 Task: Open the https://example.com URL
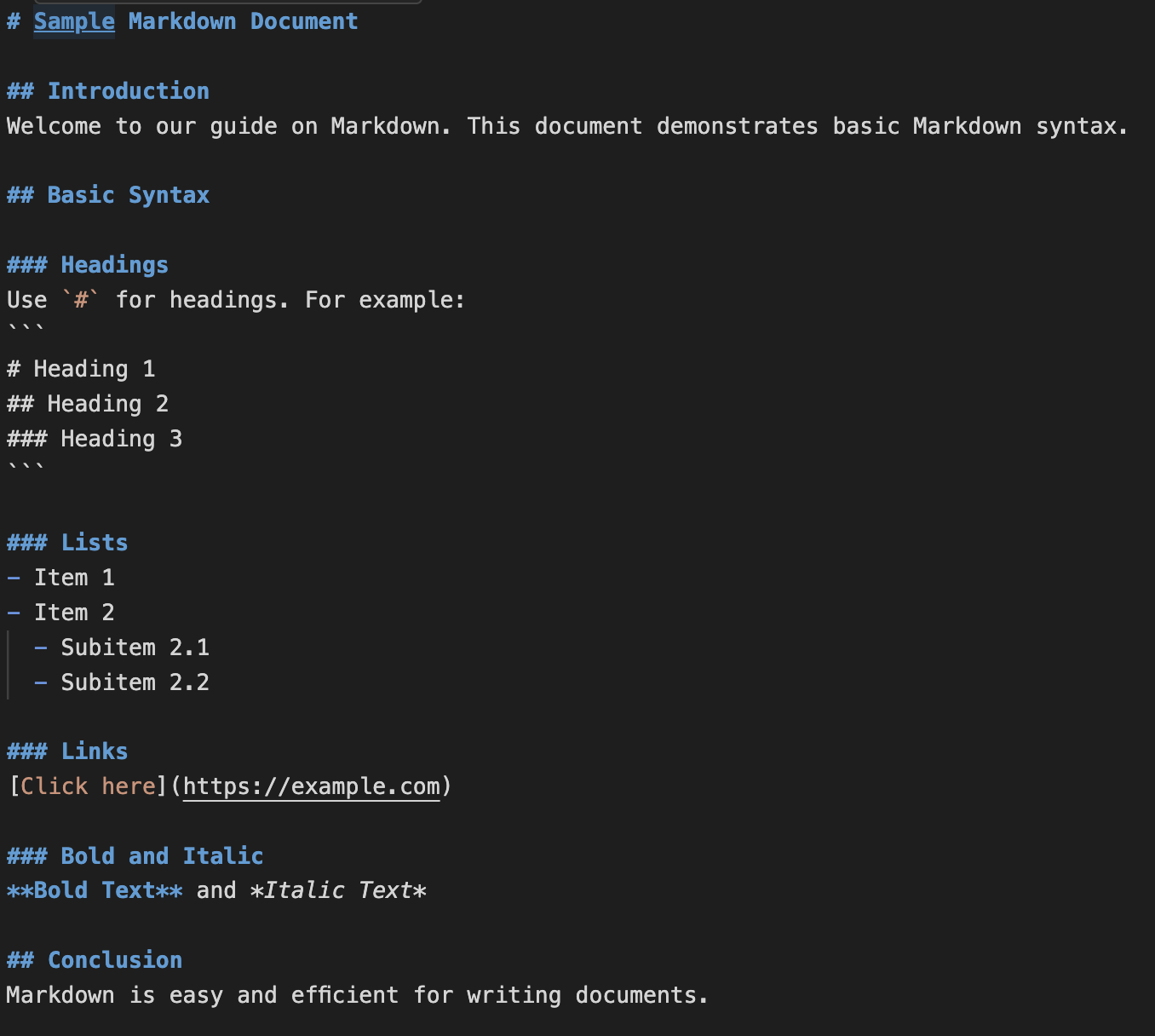coord(312,786)
